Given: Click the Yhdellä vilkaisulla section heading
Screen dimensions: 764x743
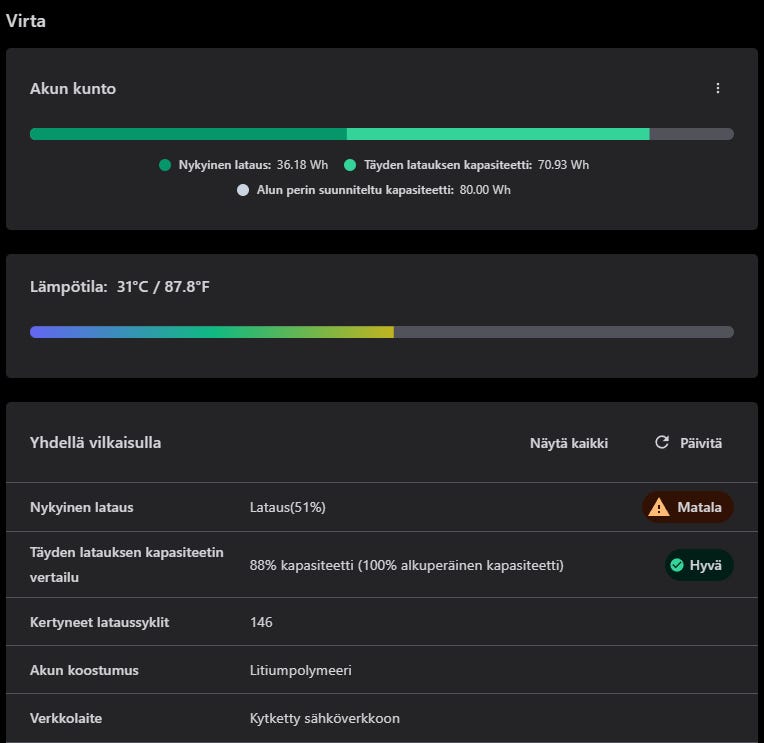Looking at the screenshot, I should coord(95,442).
